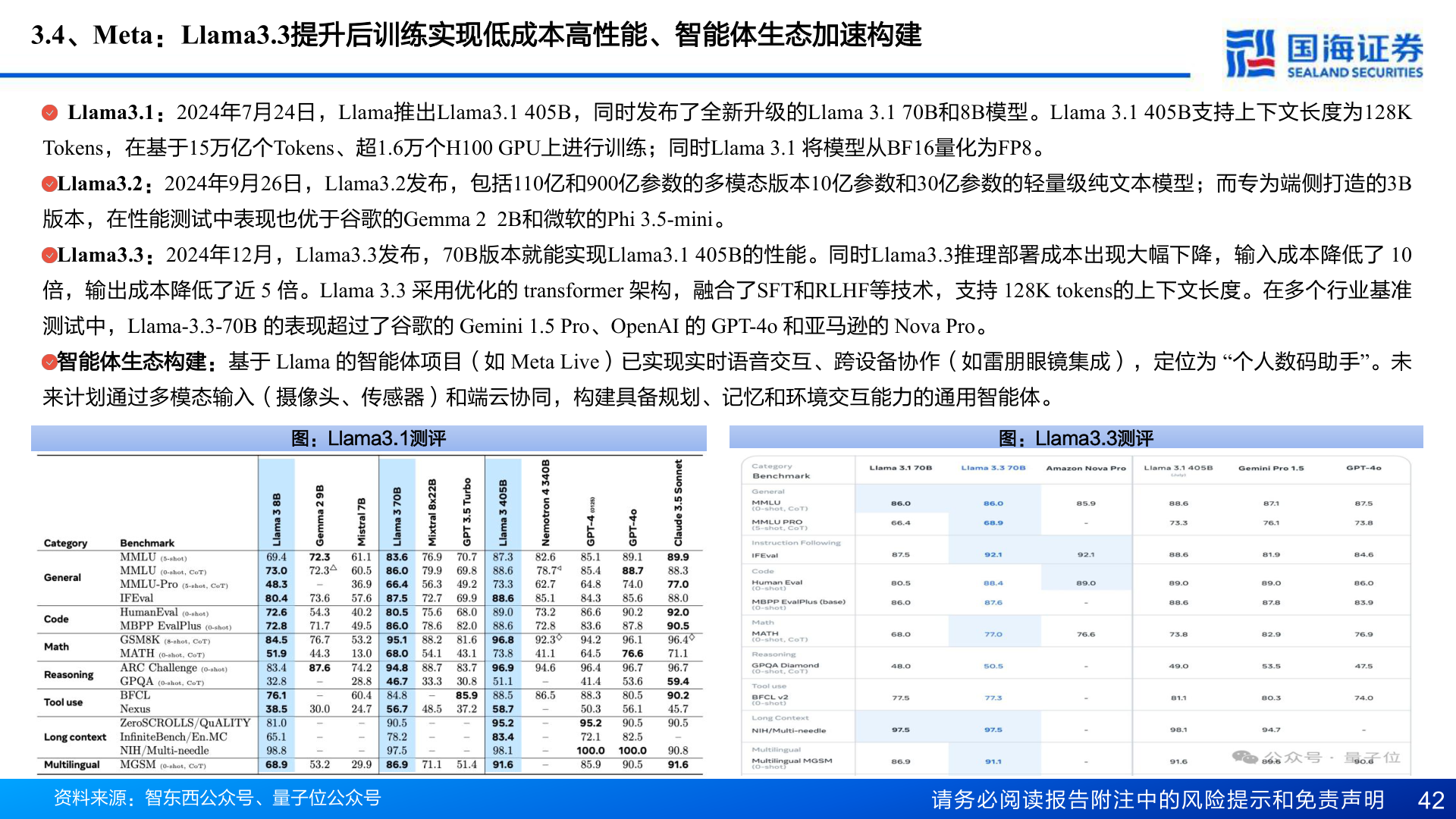Click 'Tool use' category in Llama3.1 table
This screenshot has height=819, width=1456.
pos(64,702)
